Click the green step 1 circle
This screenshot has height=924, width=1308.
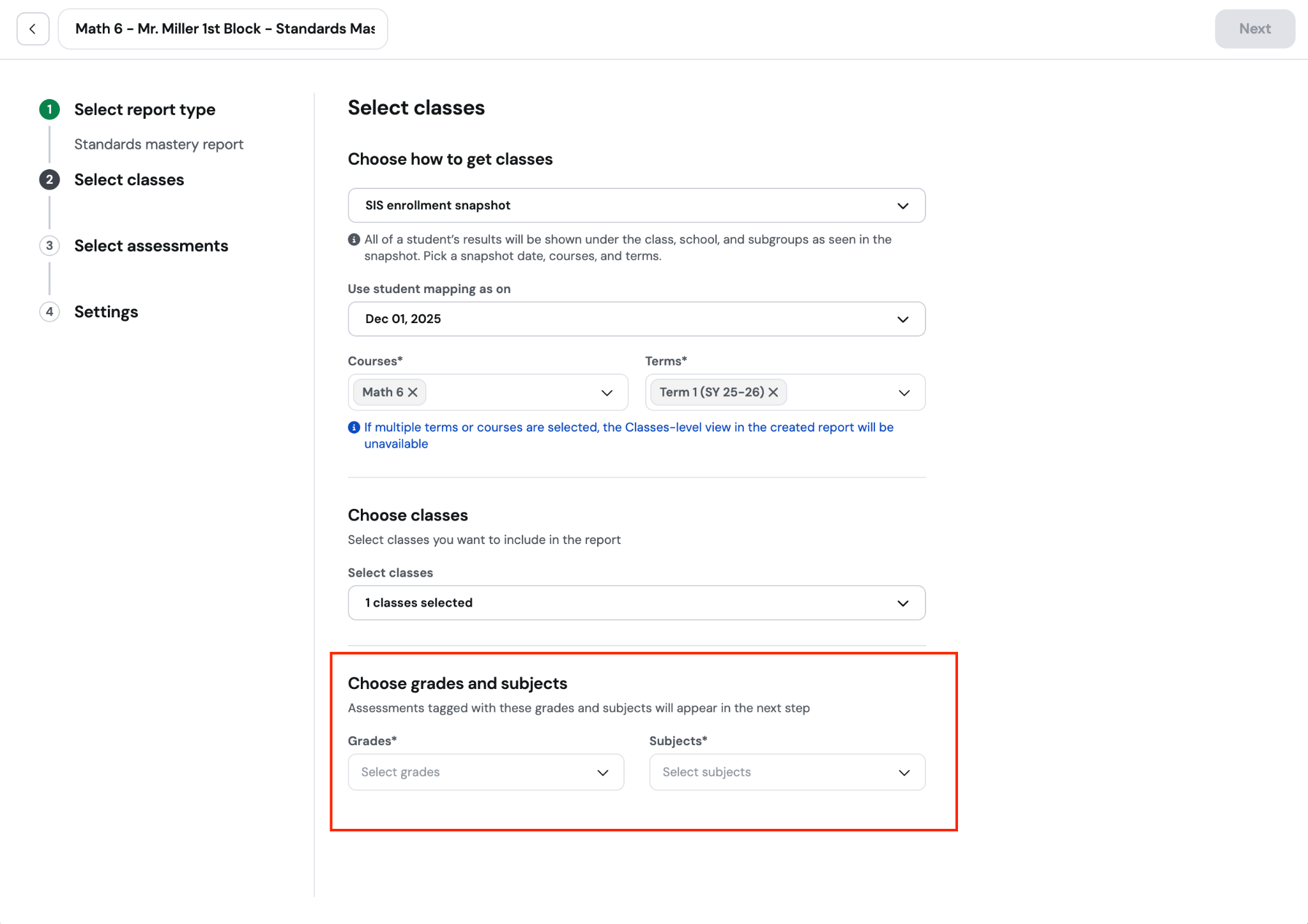(49, 109)
